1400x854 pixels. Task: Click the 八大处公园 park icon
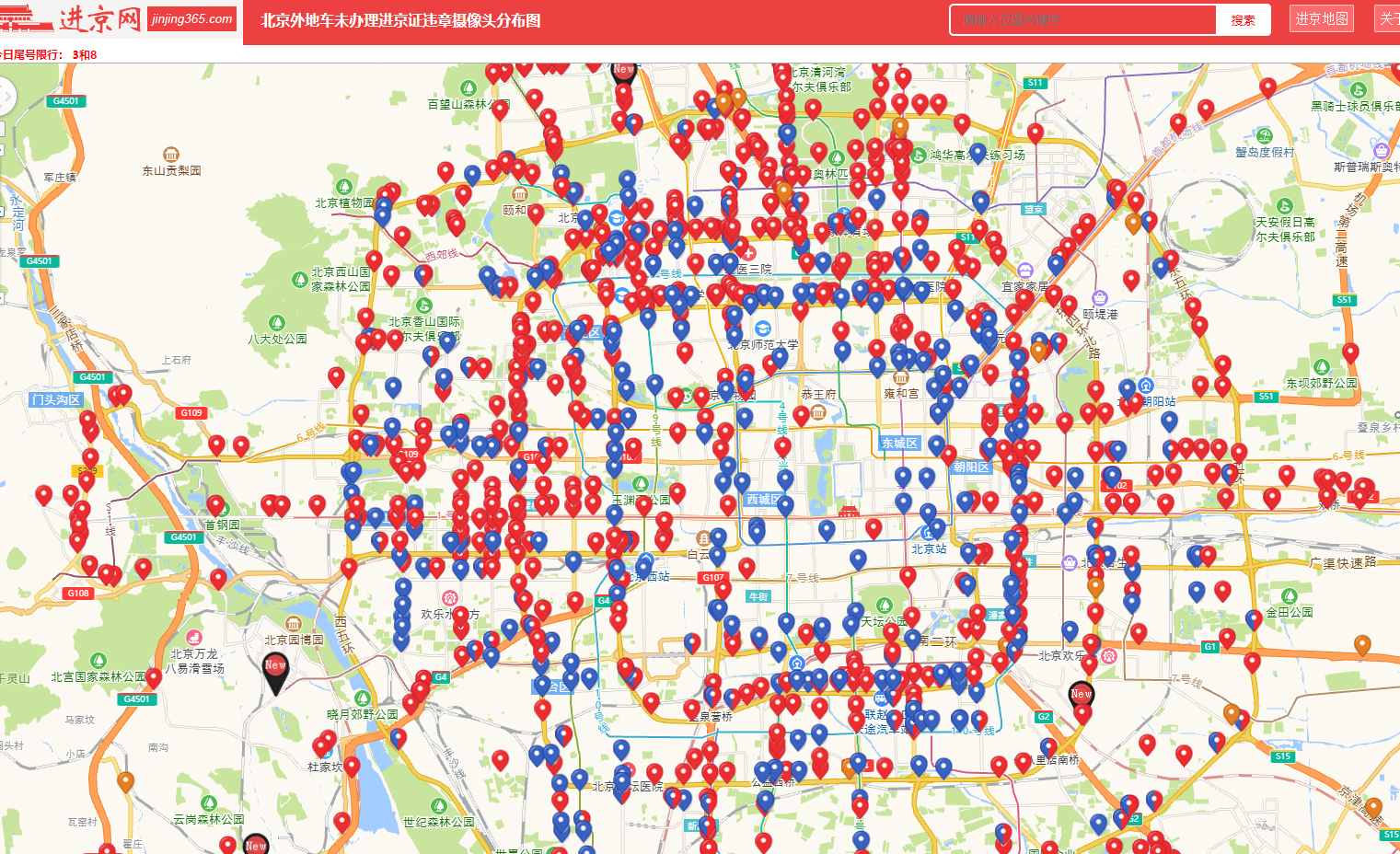click(x=276, y=322)
